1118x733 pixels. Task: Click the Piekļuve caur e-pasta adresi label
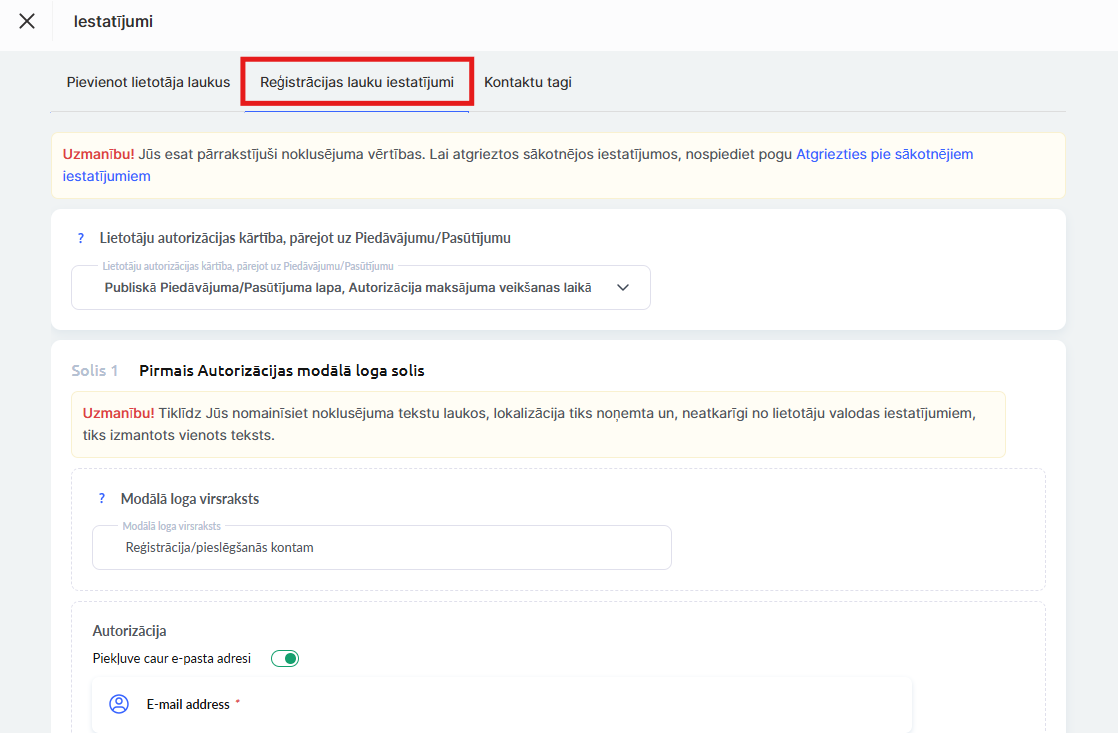point(171,658)
